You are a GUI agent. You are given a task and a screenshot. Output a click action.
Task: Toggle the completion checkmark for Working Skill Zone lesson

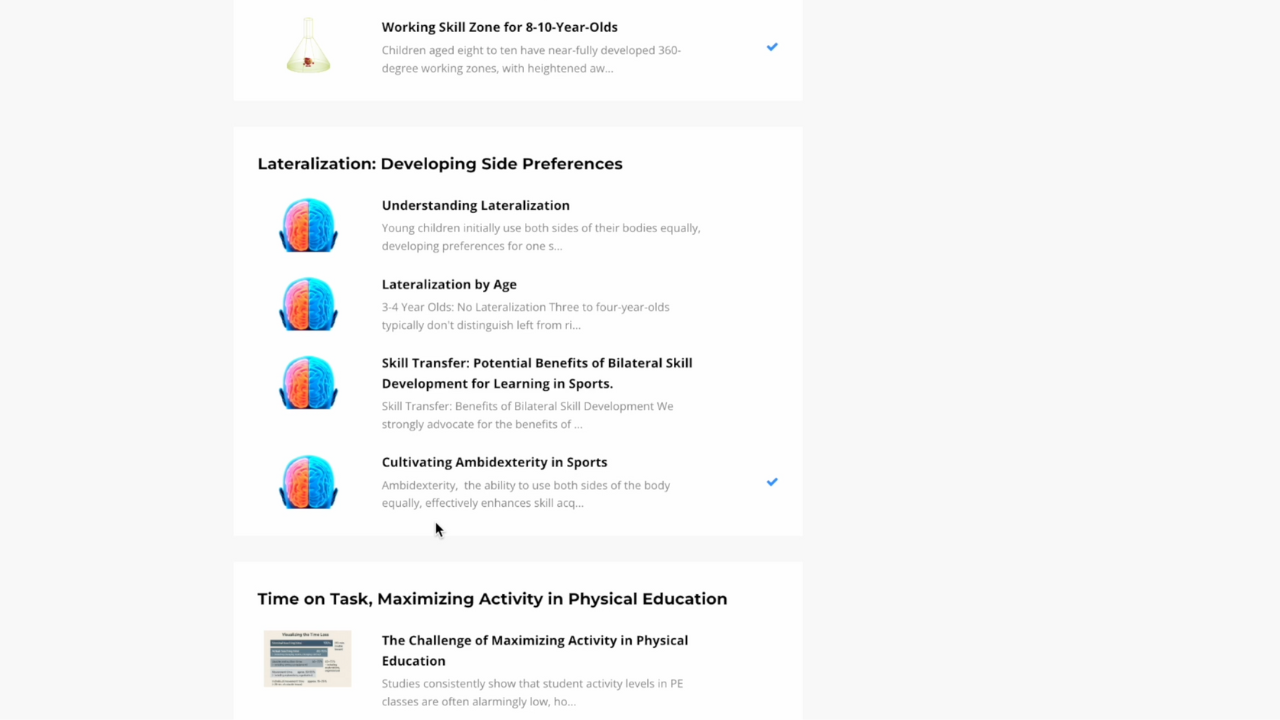(x=772, y=47)
